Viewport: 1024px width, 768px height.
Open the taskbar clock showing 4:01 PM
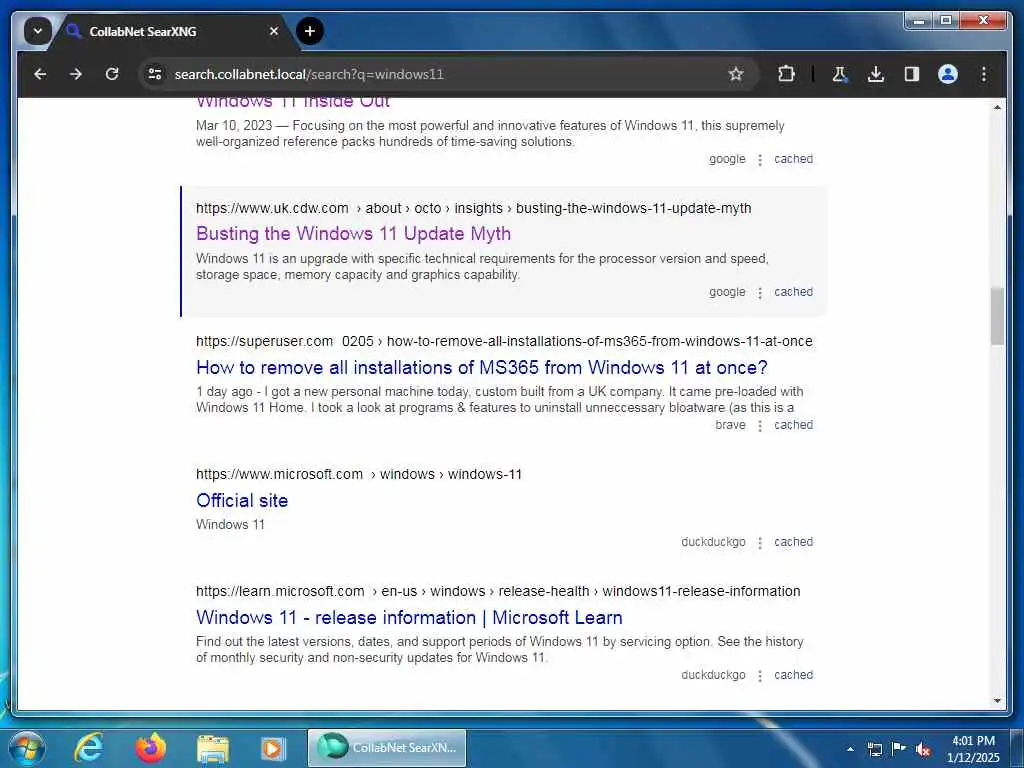click(x=973, y=749)
